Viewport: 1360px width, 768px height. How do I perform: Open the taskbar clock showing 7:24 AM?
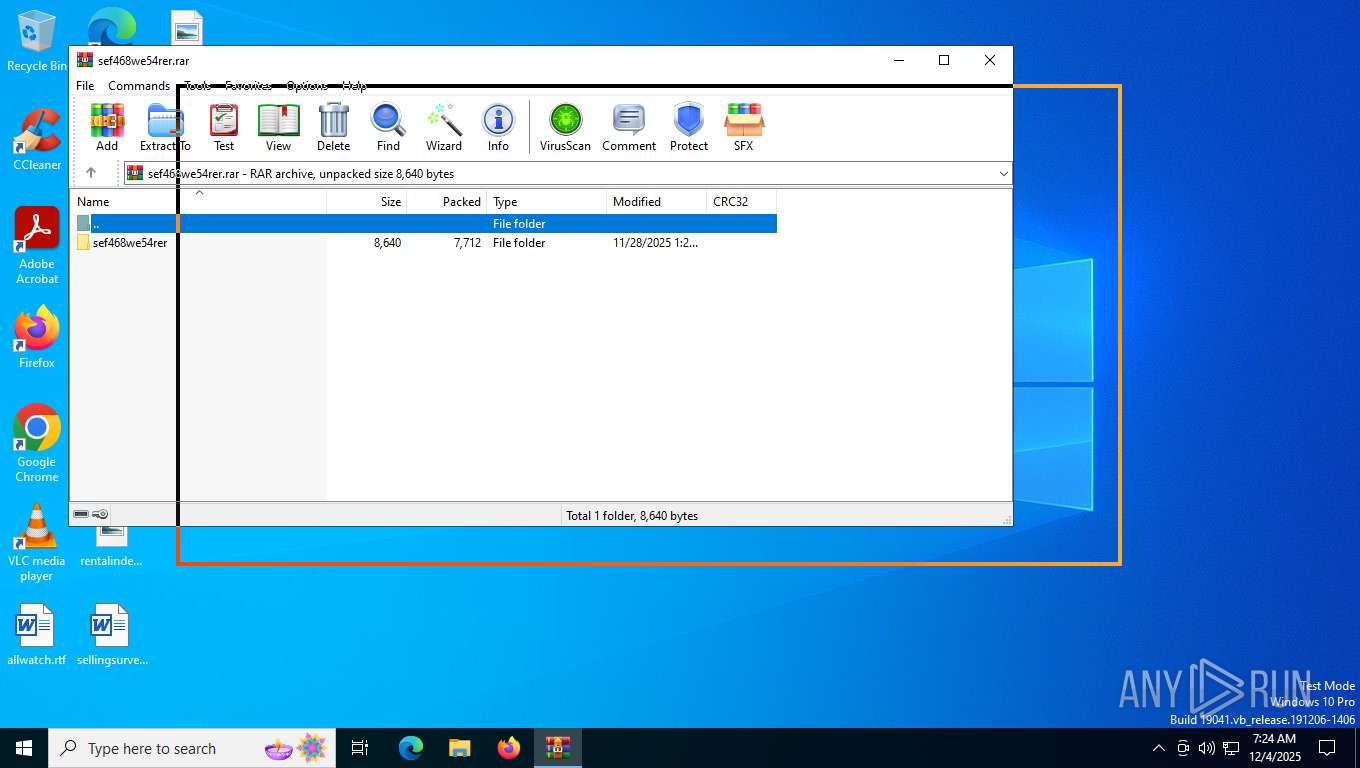click(1274, 748)
